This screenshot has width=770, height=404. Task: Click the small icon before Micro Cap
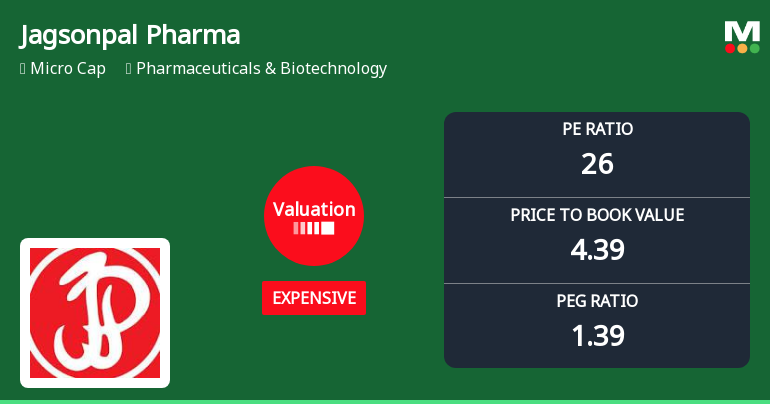[22, 69]
